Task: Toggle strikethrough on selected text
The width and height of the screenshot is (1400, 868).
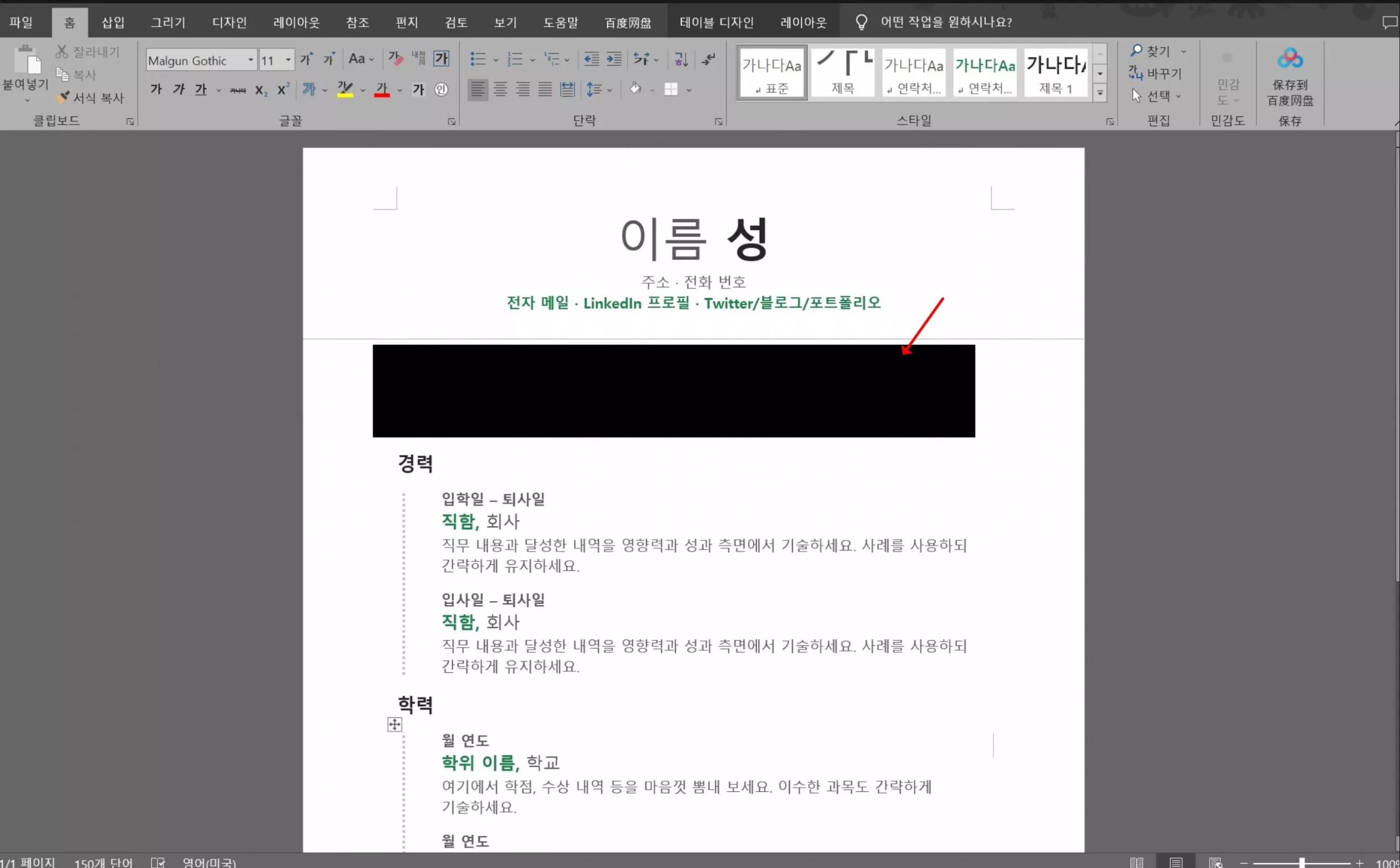Action: coord(238,90)
